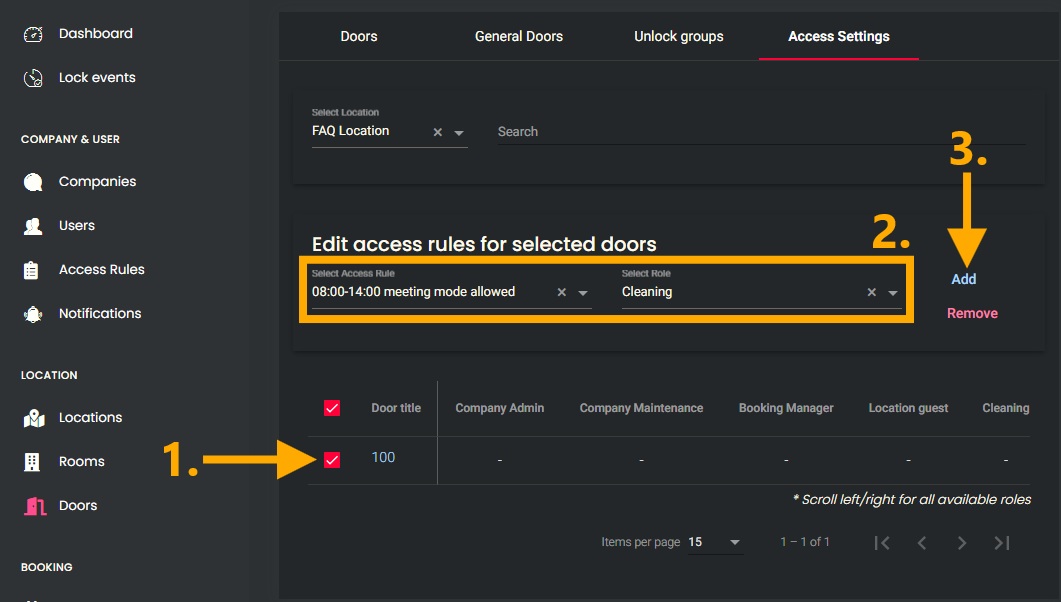1061x602 pixels.
Task: Expand the Select Location dropdown arrow
Action: [459, 133]
